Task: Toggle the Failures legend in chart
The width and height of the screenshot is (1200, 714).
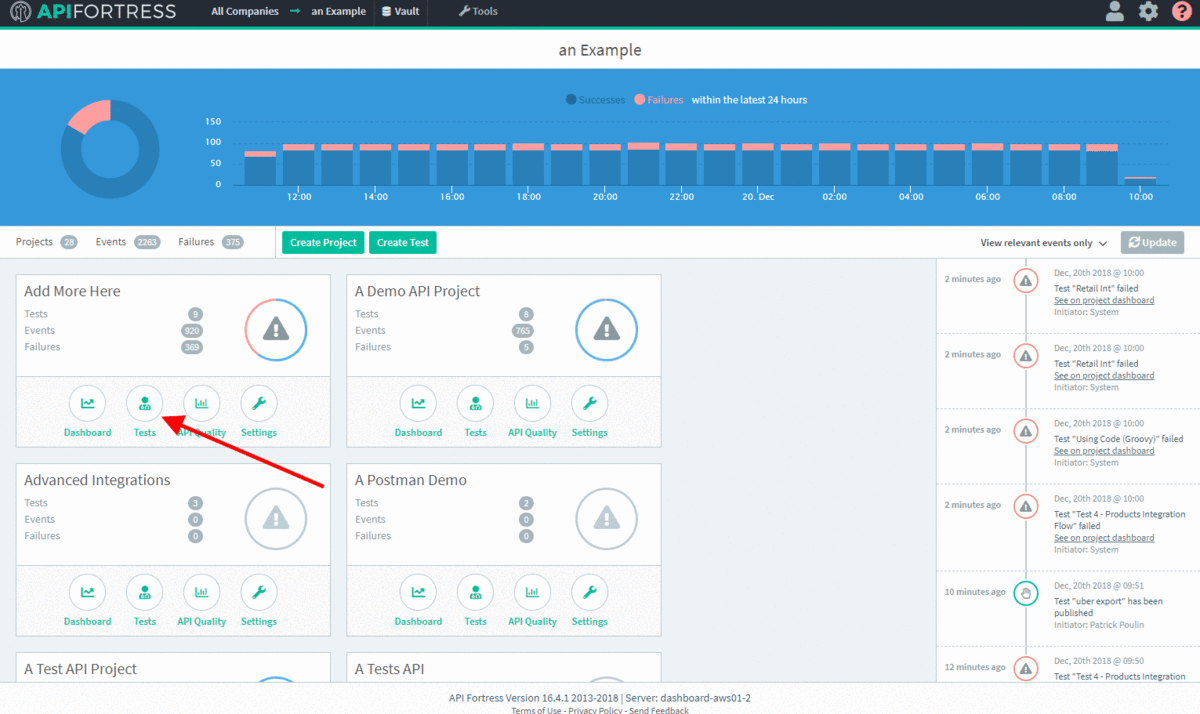Action: coord(659,100)
